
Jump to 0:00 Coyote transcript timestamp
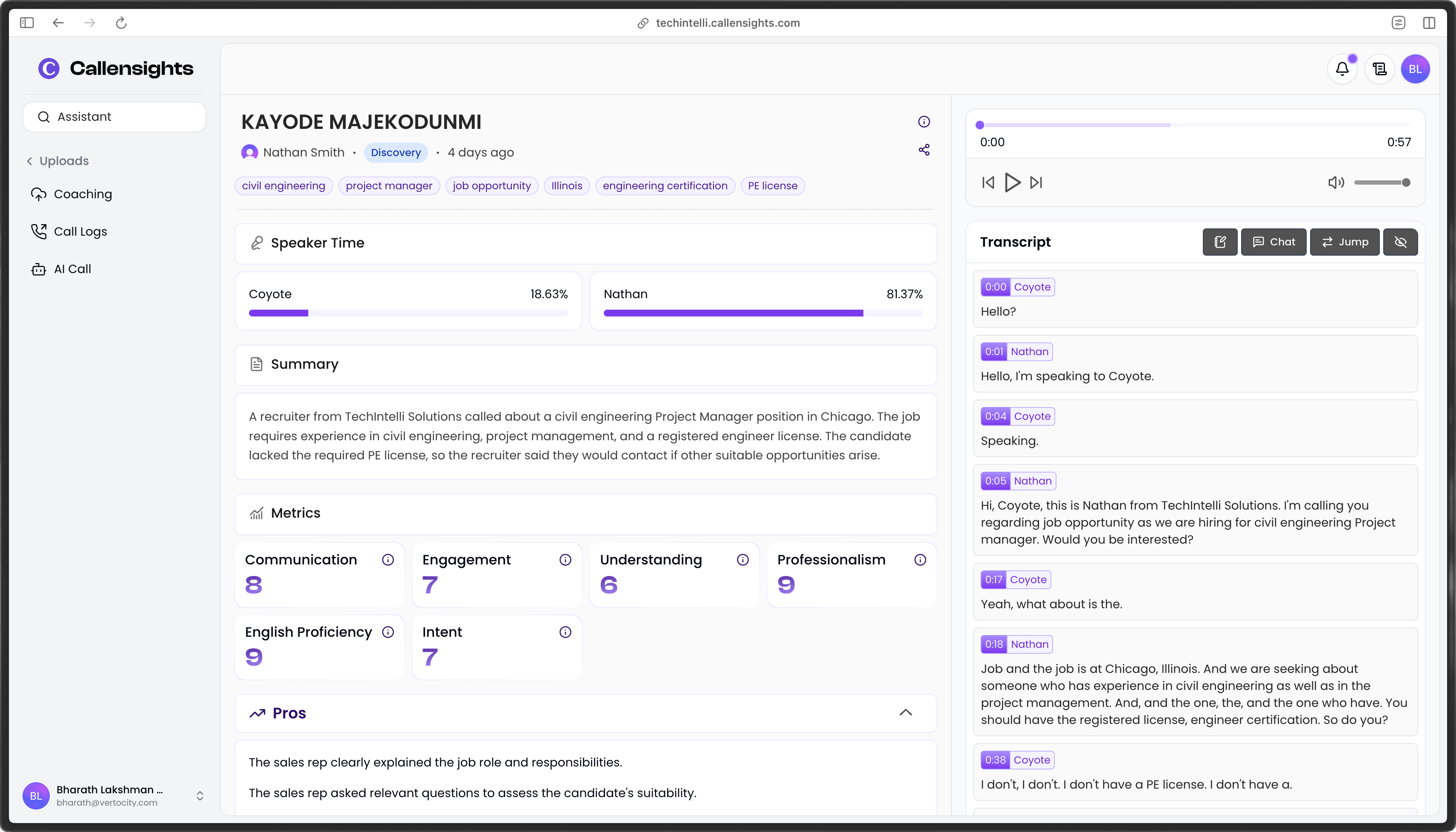pos(996,287)
